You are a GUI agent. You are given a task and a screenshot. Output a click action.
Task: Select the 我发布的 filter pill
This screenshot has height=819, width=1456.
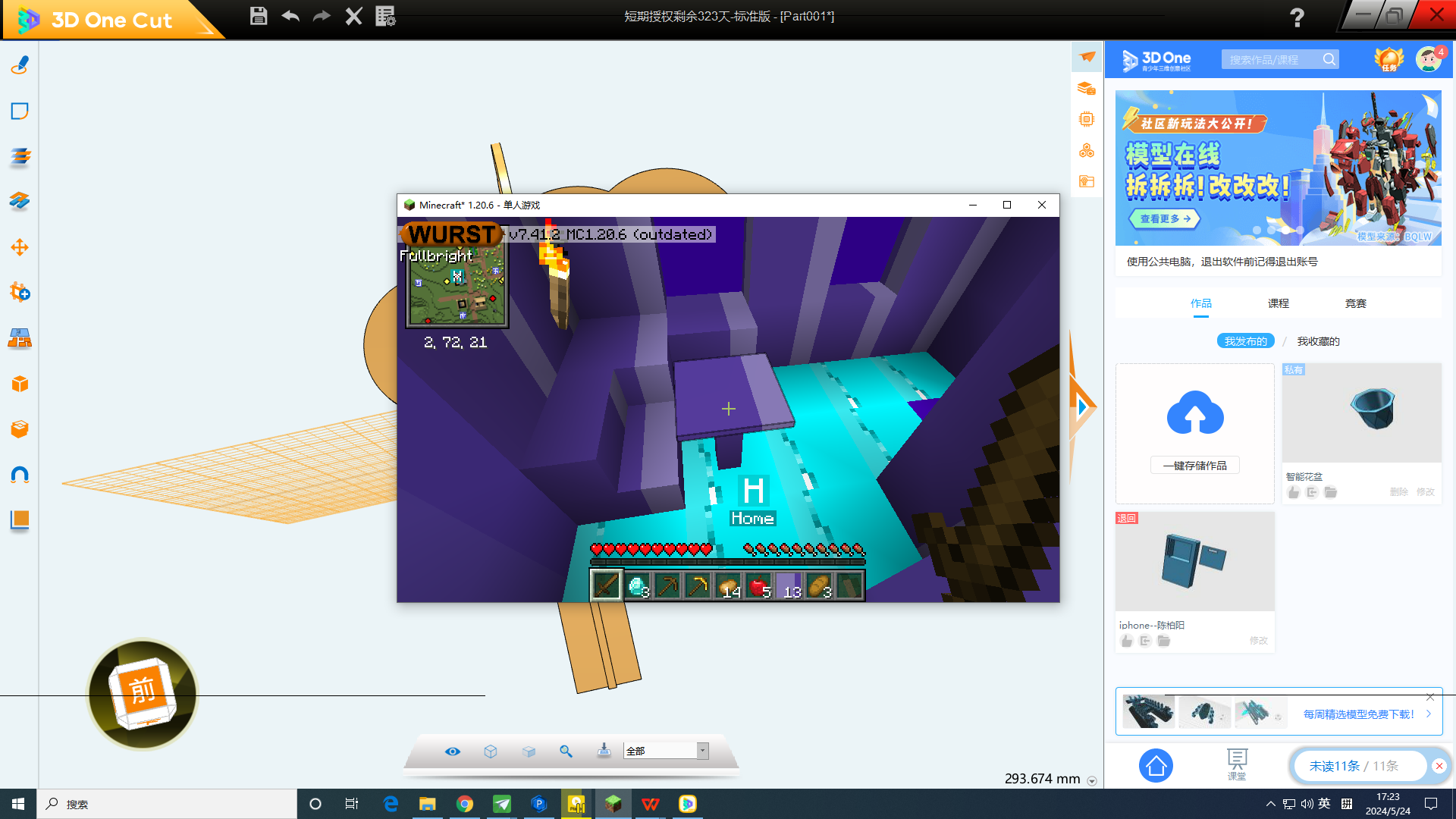click(1245, 341)
